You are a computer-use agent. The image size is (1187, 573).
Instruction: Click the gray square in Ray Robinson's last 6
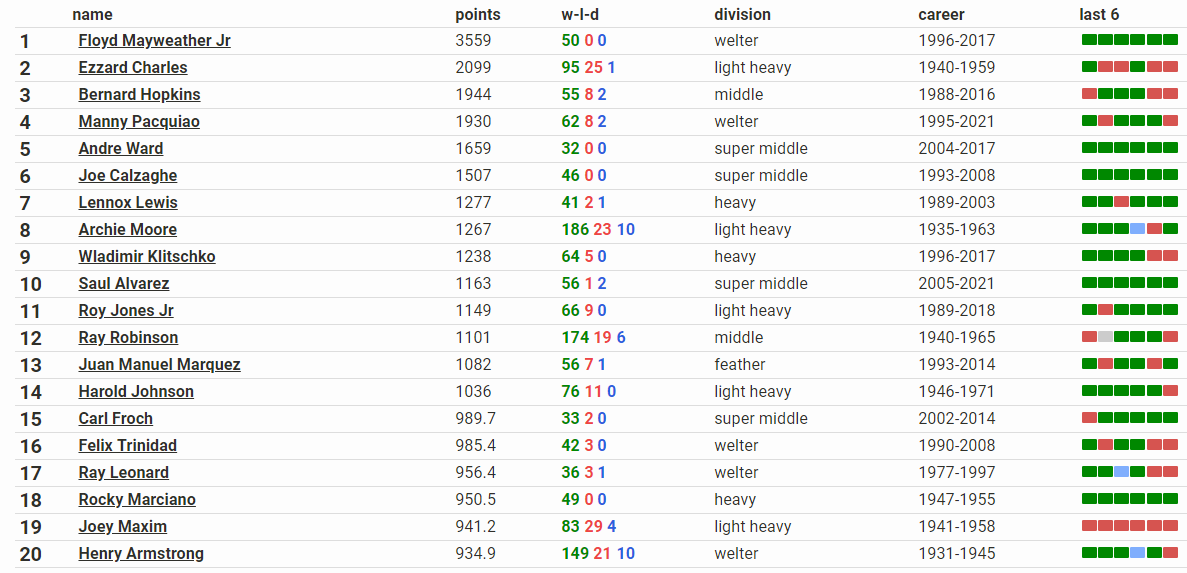tap(1105, 337)
